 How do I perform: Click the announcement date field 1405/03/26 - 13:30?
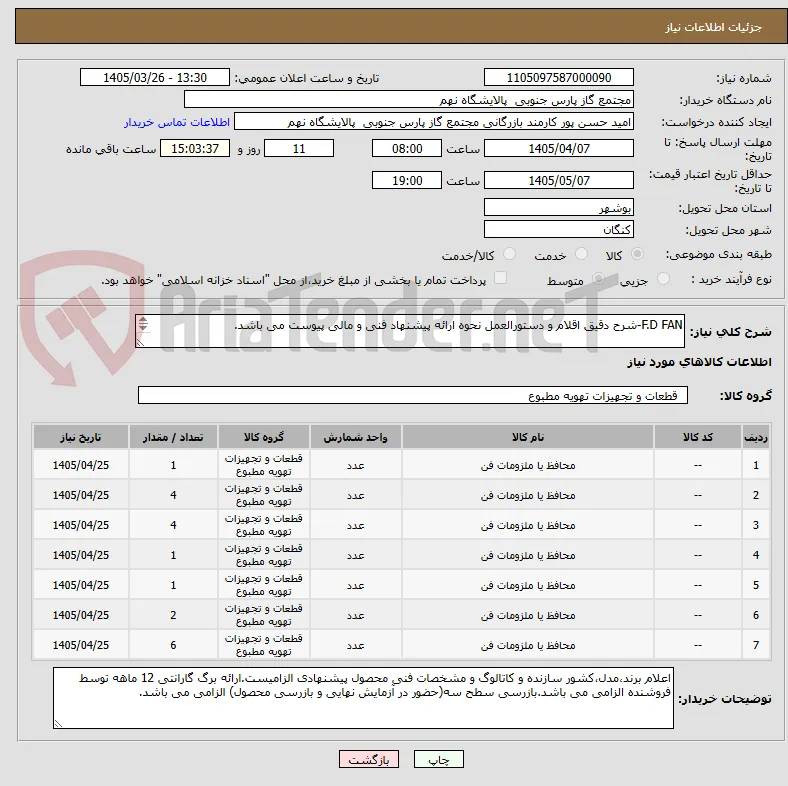point(155,77)
